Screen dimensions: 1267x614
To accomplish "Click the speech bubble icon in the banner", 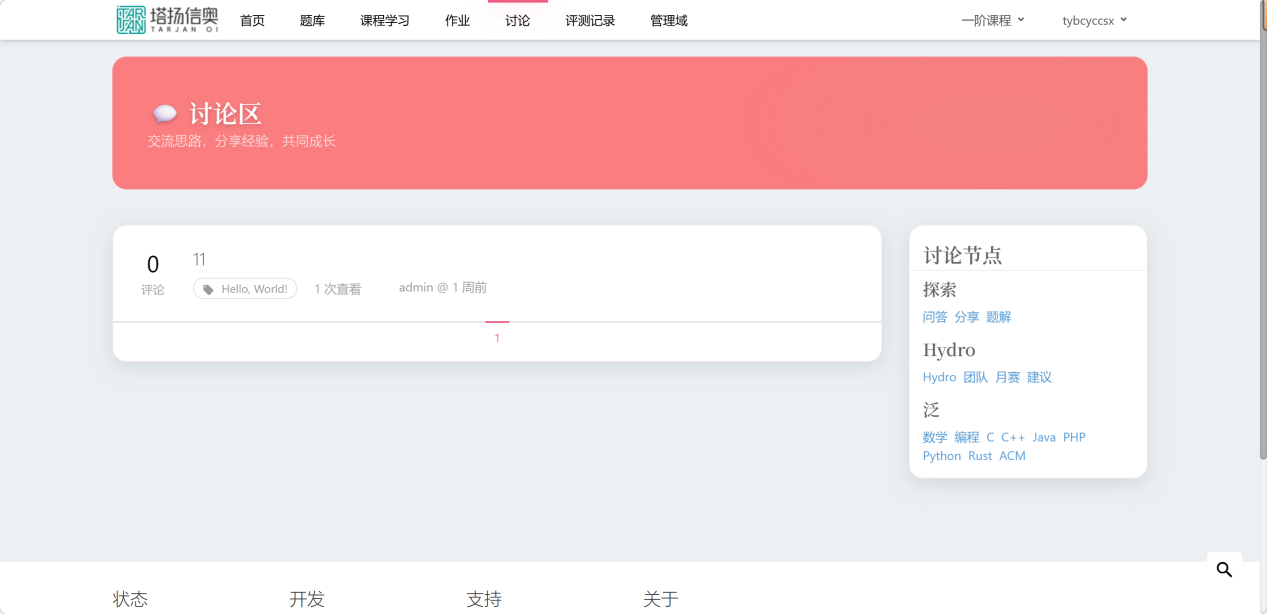I will coord(164,112).
